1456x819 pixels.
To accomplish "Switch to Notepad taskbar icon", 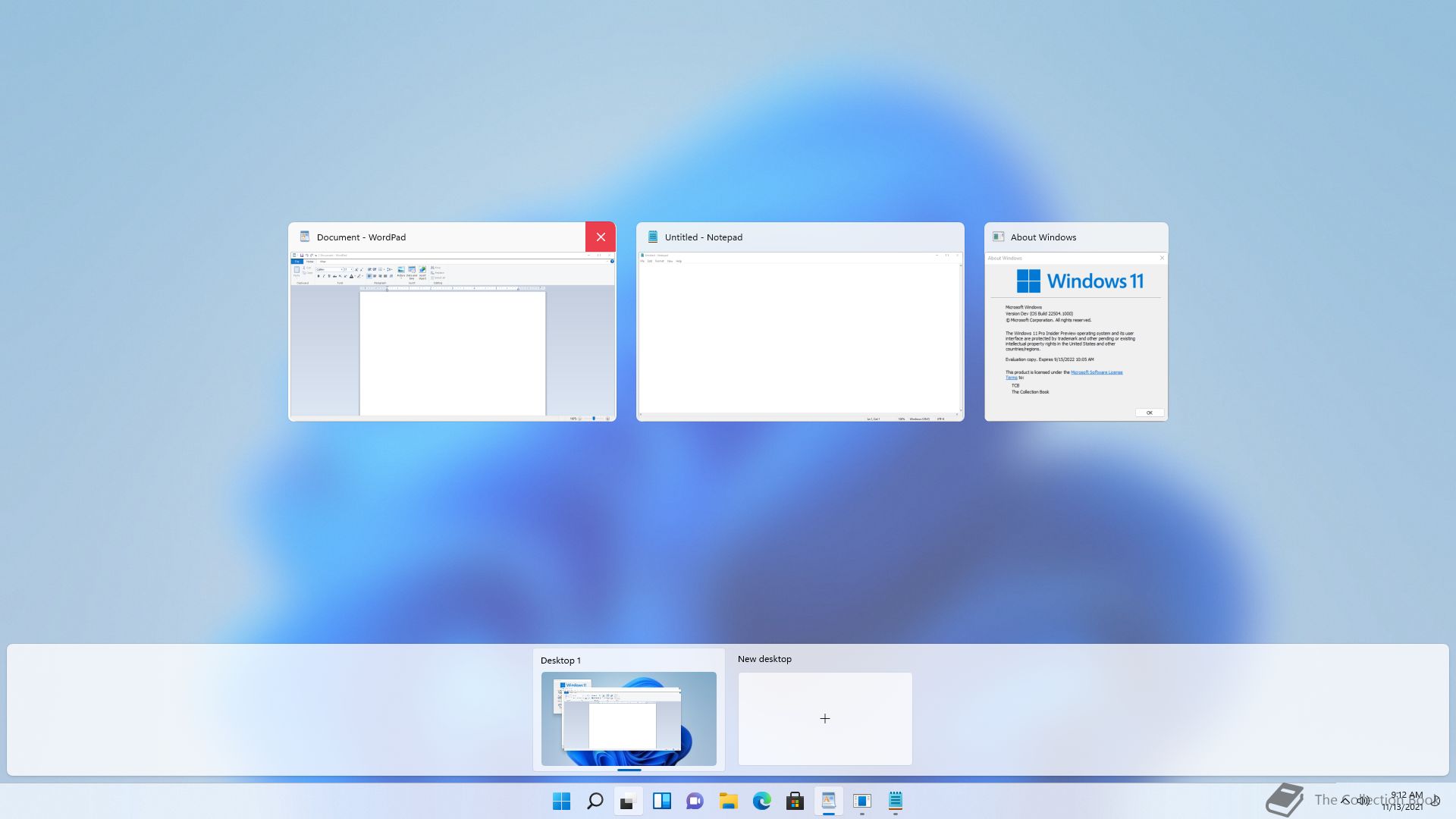I will point(895,801).
